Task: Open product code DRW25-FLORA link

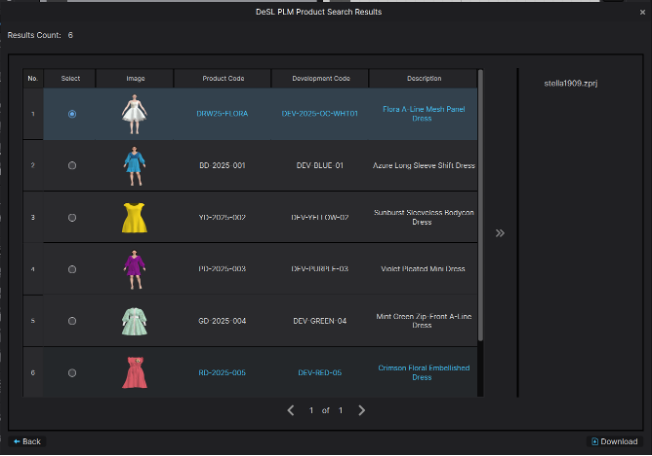Action: (222, 114)
